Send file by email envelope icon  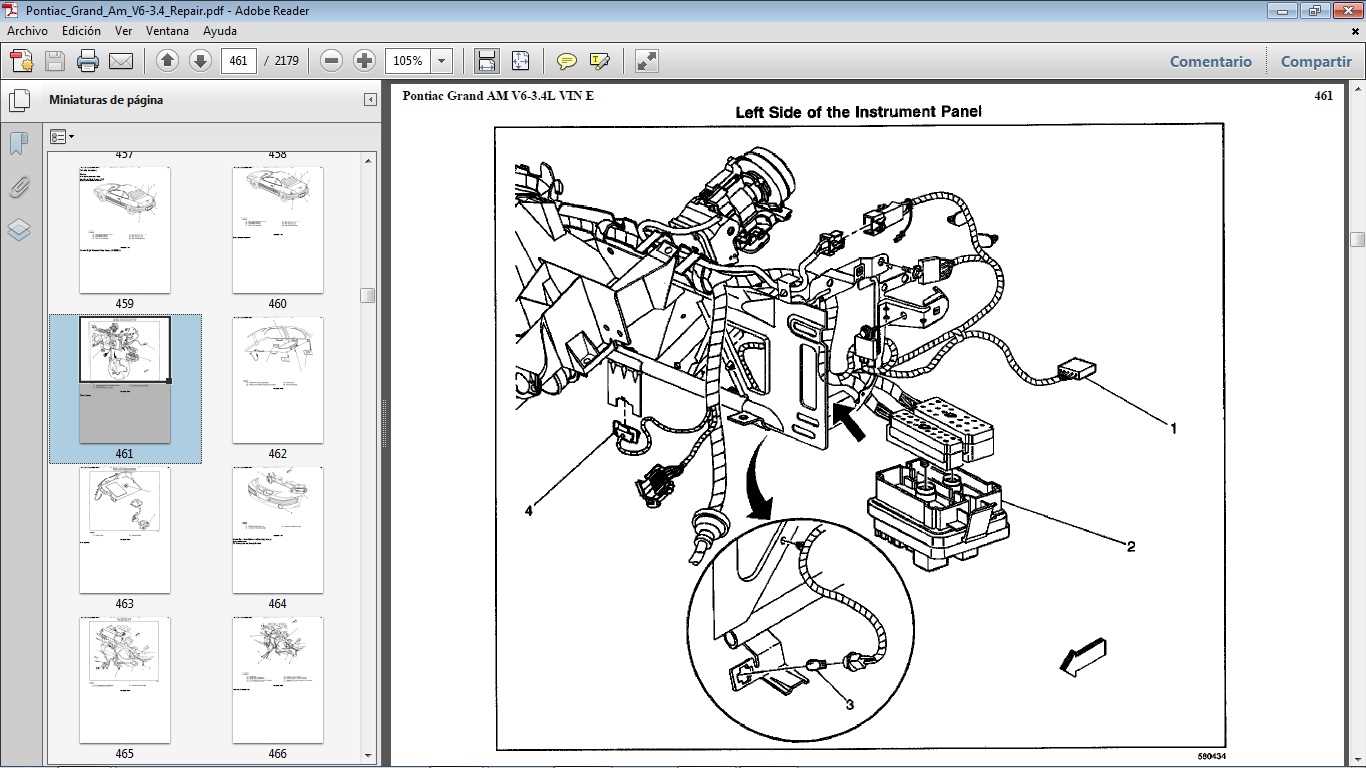tap(121, 61)
